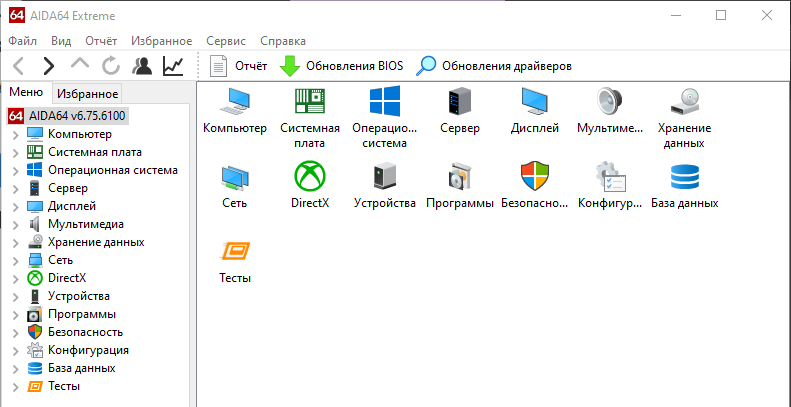Image resolution: width=791 pixels, height=407 pixels.
Task: Go back with the left arrow button
Action: (x=19, y=66)
